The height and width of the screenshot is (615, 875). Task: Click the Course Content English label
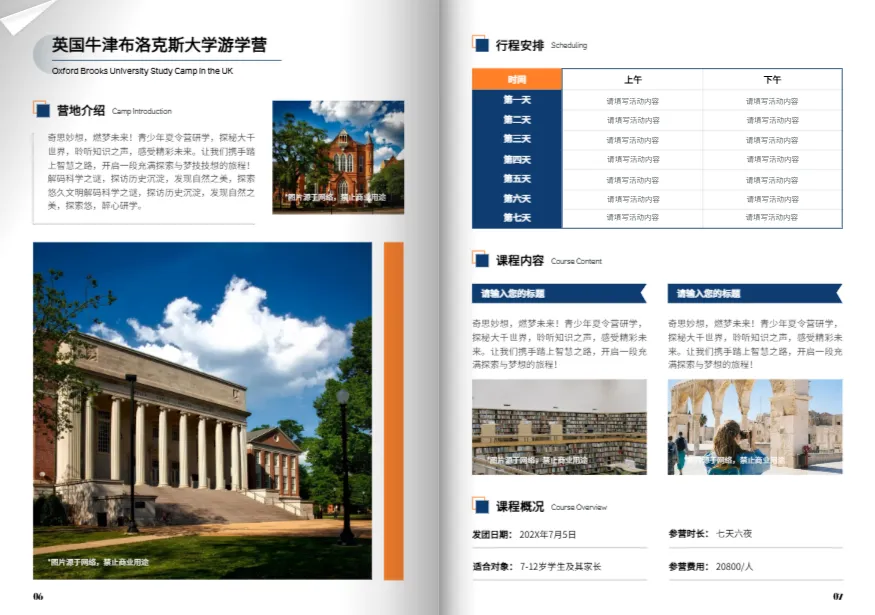(x=576, y=261)
